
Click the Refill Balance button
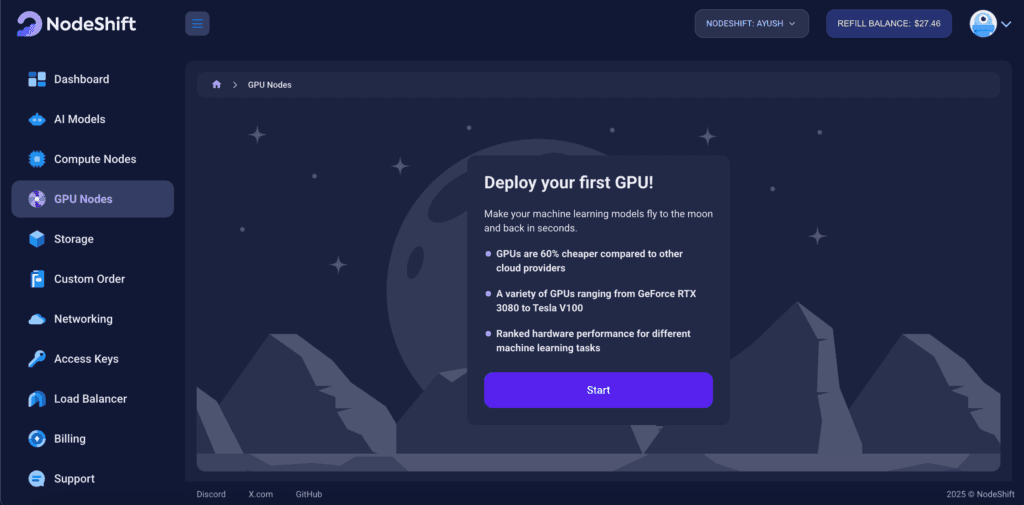point(889,23)
